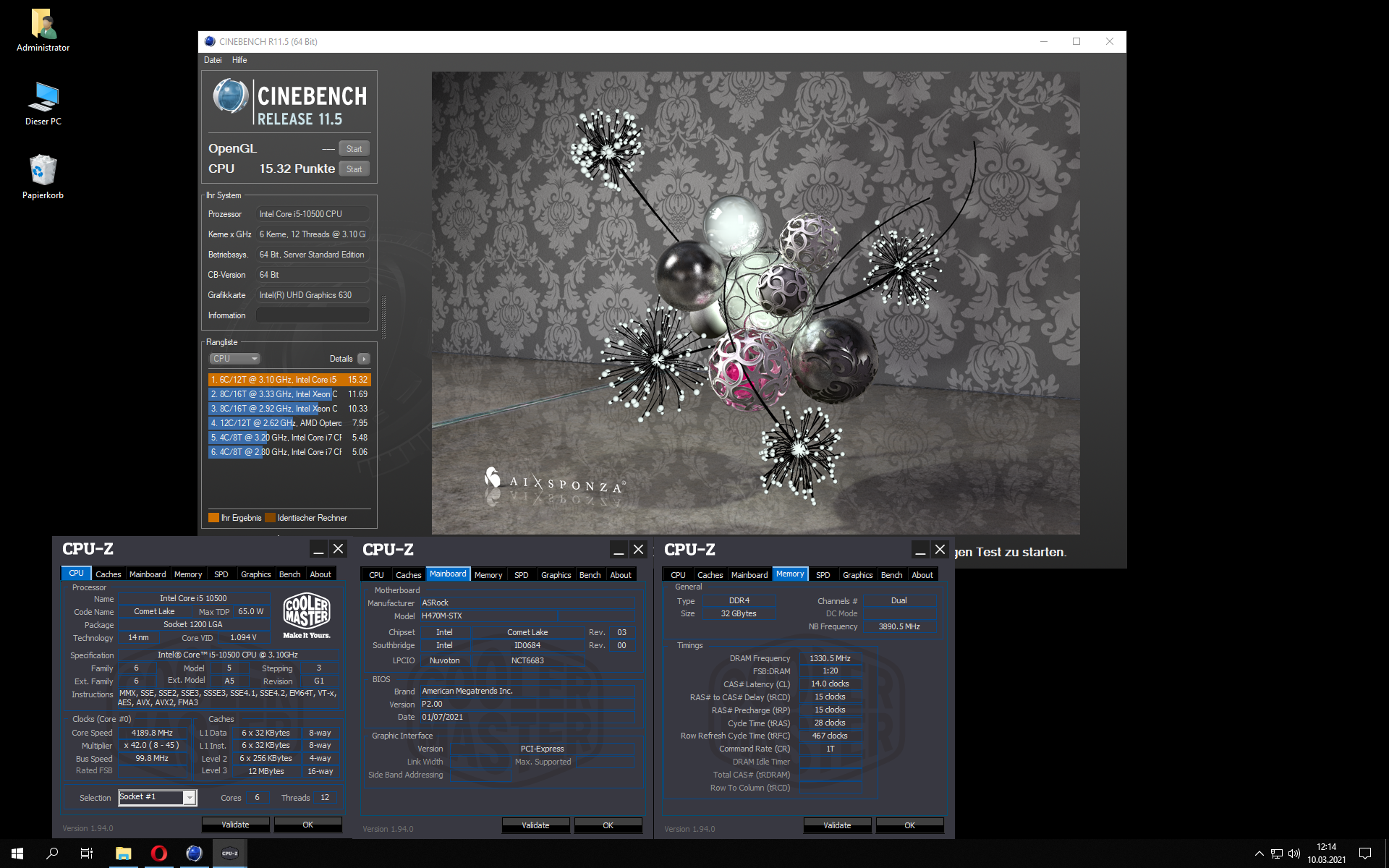Click OK in the left CPU-Z window
This screenshot has height=868, width=1389.
tap(308, 825)
